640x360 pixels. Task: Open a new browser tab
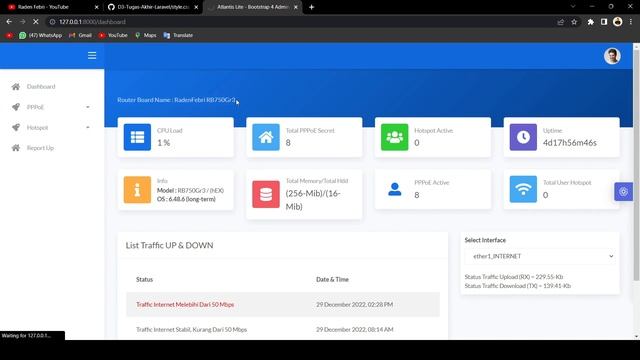(311, 7)
